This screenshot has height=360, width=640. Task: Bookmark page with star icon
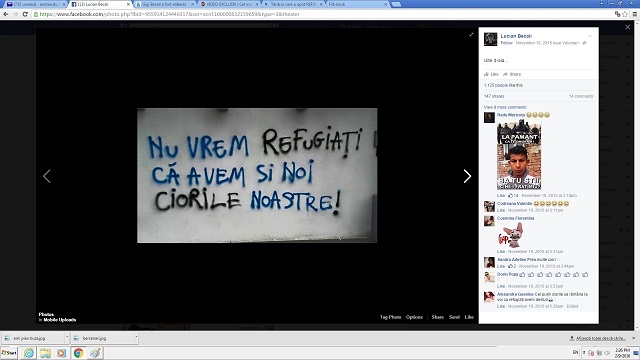(625, 14)
